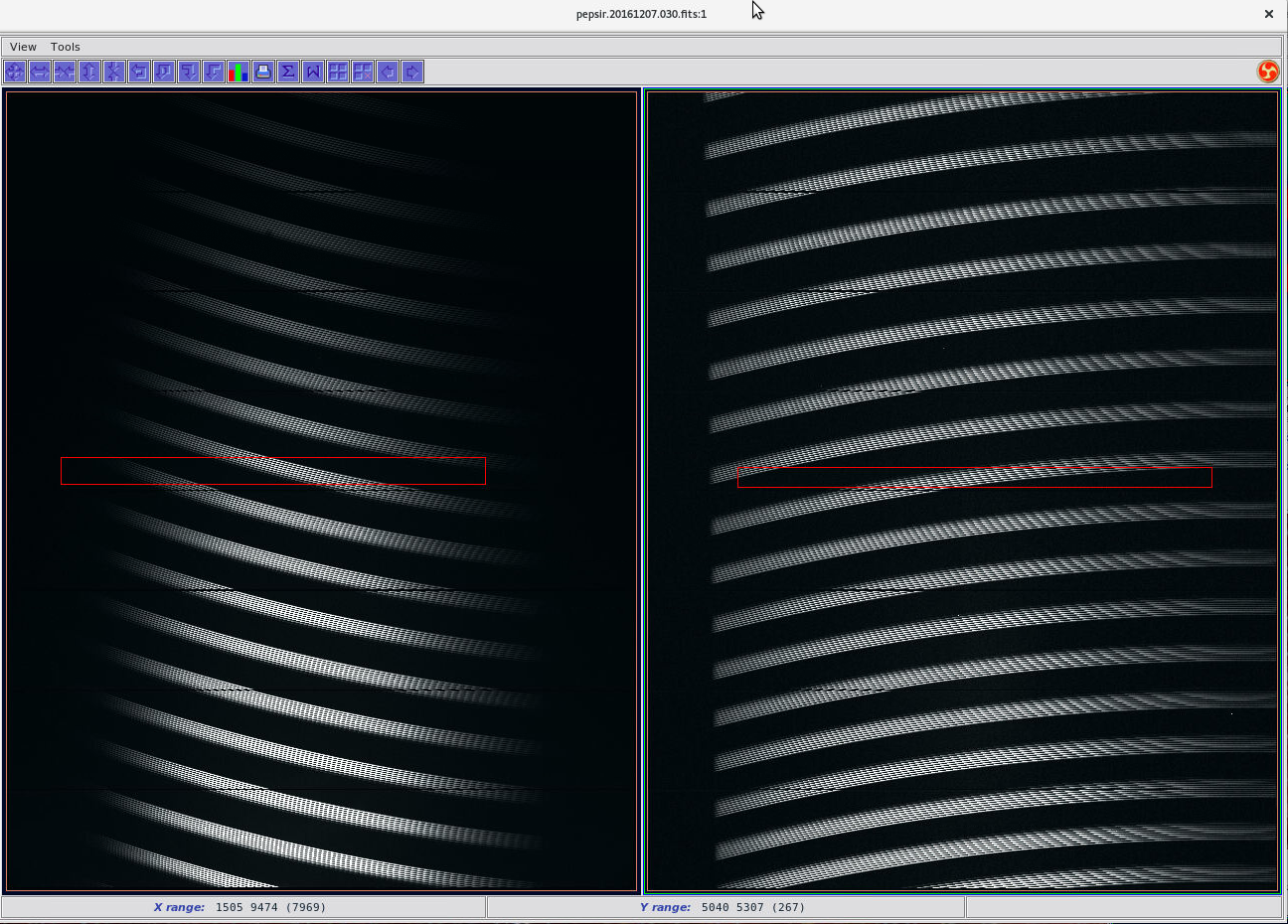This screenshot has height=924, width=1288.
Task: Click the left arrow navigation icon
Action: point(388,72)
